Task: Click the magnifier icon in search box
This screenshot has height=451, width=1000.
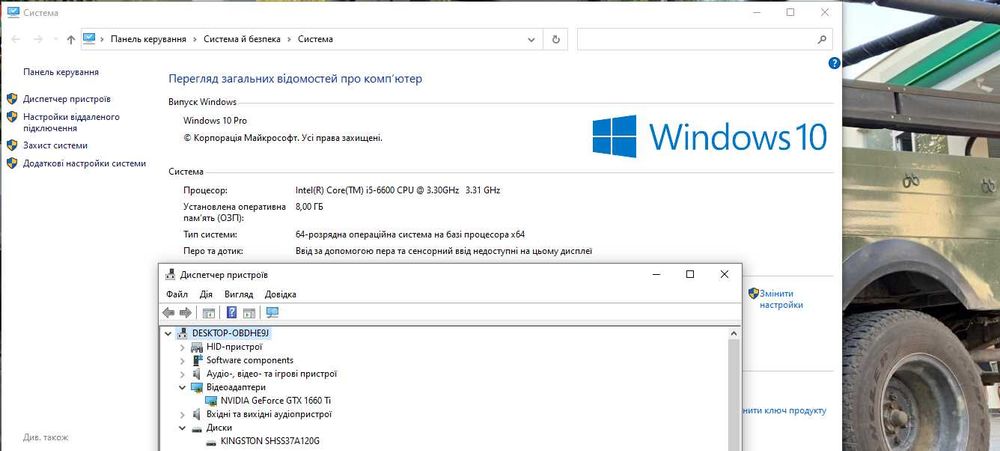Action: pyautogui.click(x=822, y=40)
